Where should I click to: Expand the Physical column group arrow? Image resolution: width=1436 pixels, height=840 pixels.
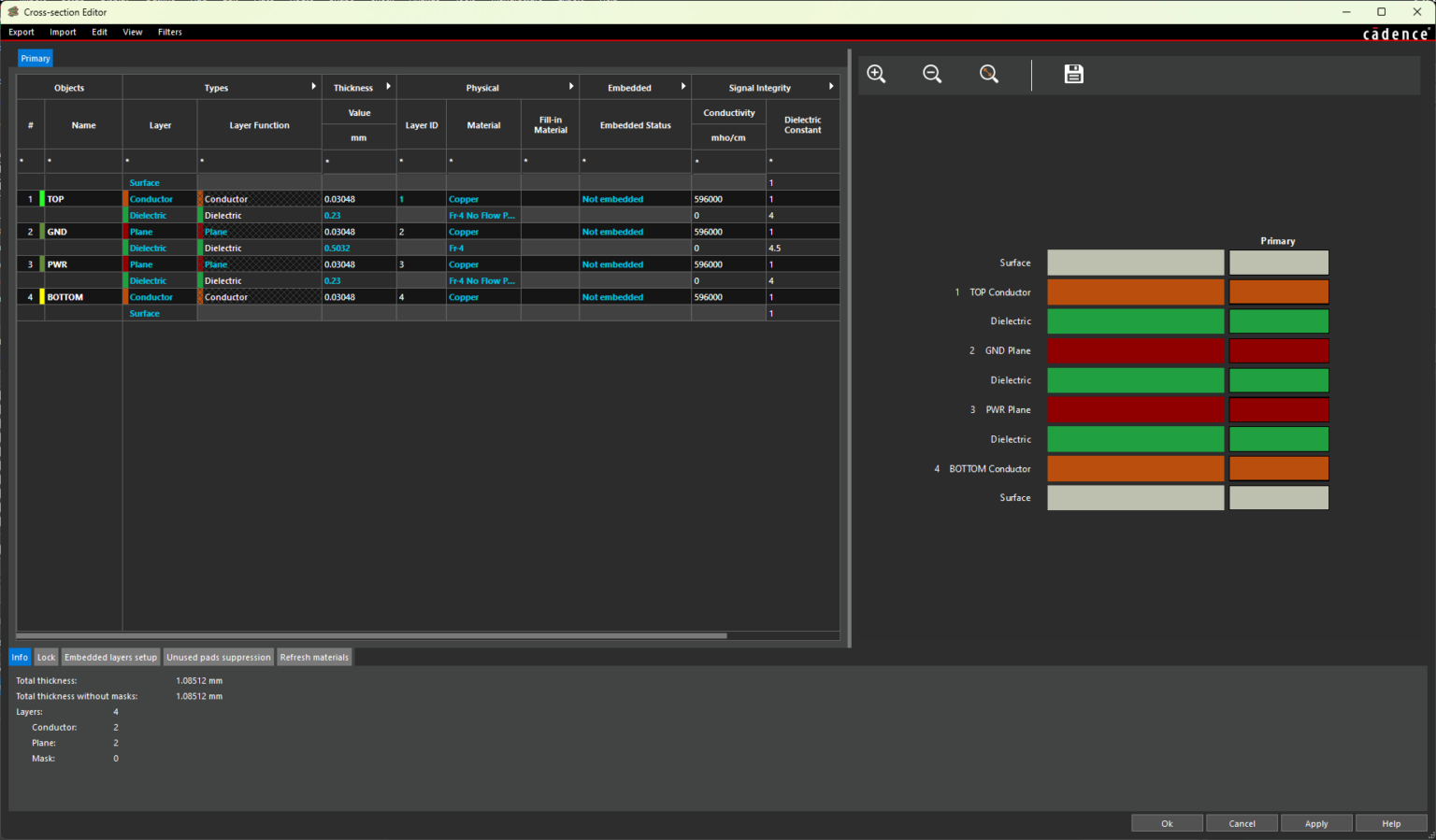[x=571, y=87]
